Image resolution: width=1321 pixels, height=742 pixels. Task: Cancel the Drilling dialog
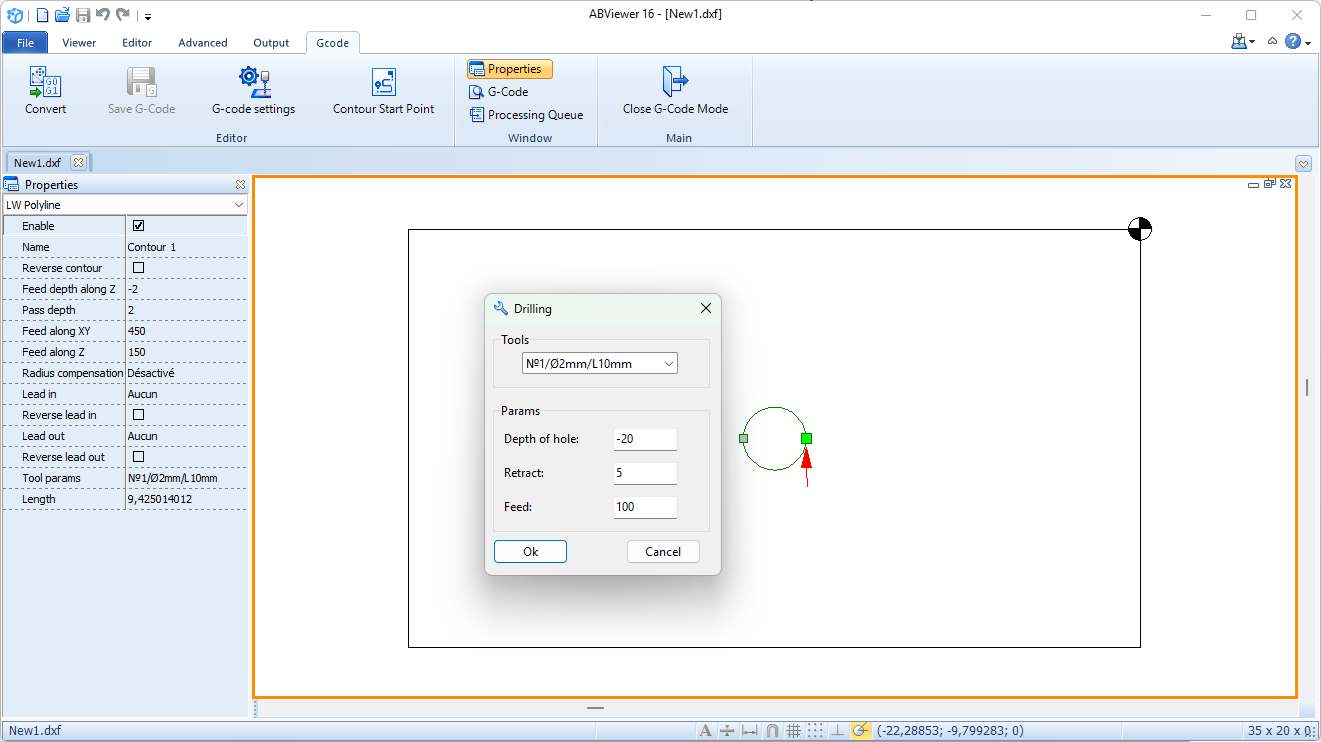tap(663, 551)
